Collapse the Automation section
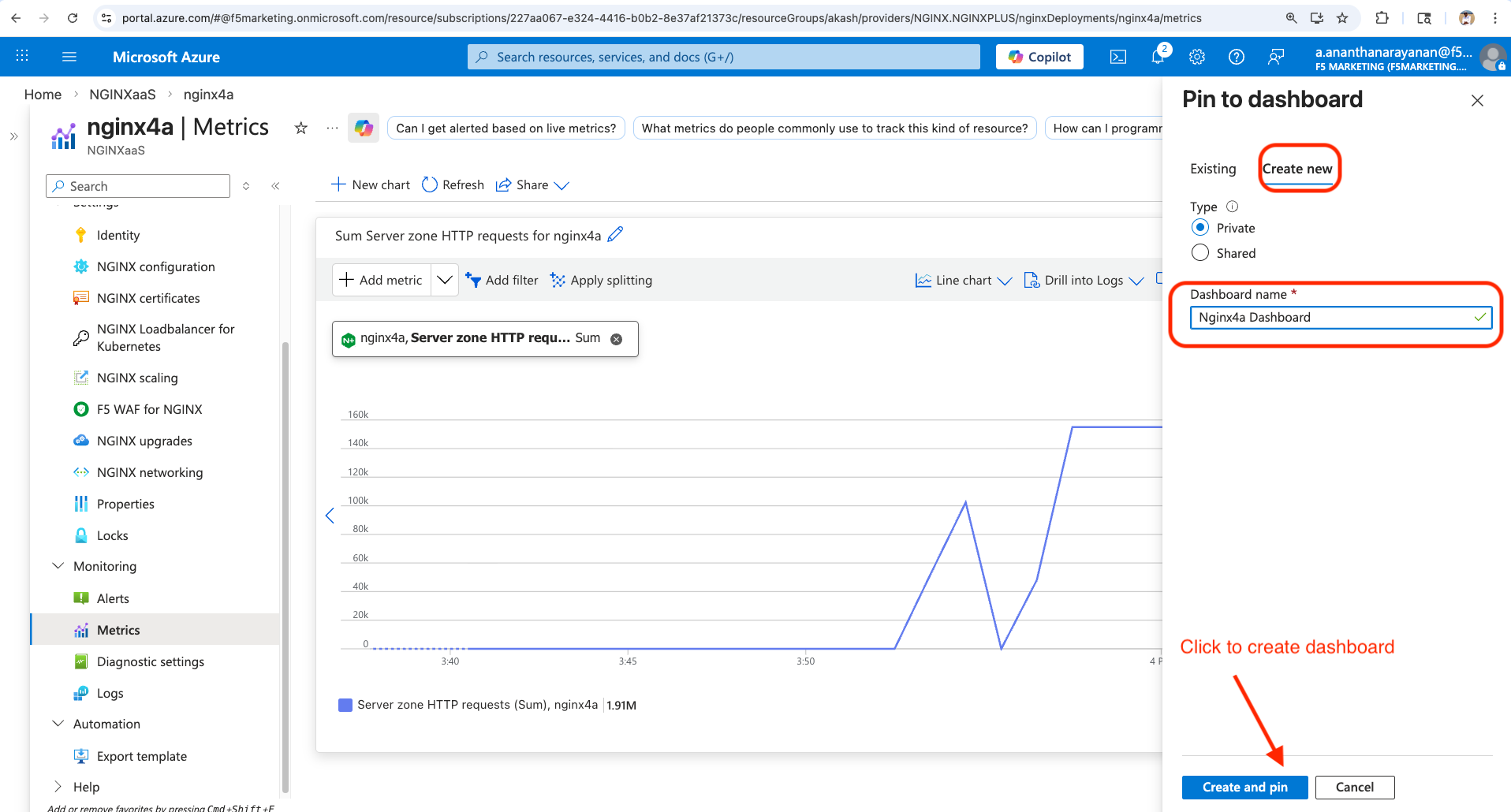1511x812 pixels. [58, 724]
